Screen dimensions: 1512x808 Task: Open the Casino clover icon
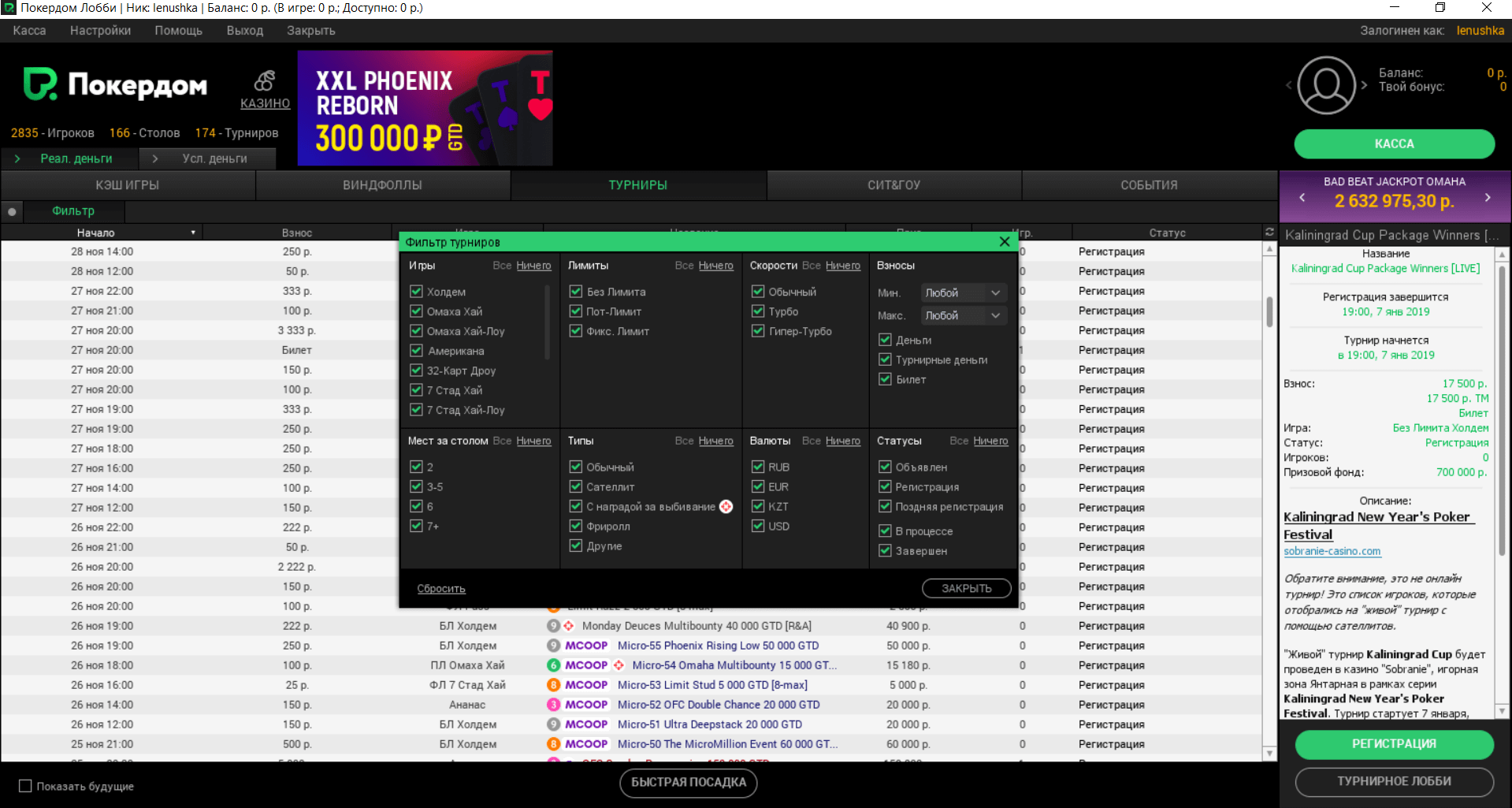265,80
